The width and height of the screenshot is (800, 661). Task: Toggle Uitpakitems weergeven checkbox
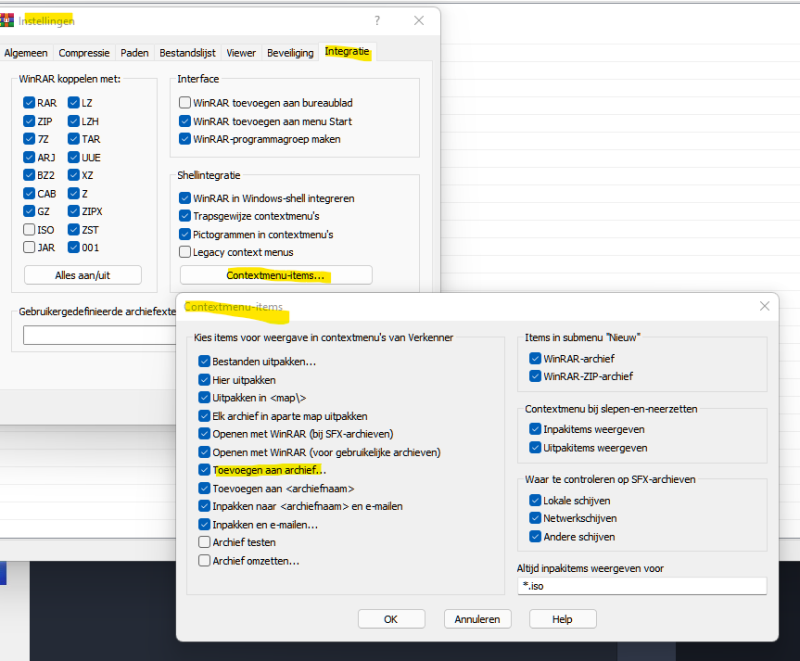click(535, 447)
